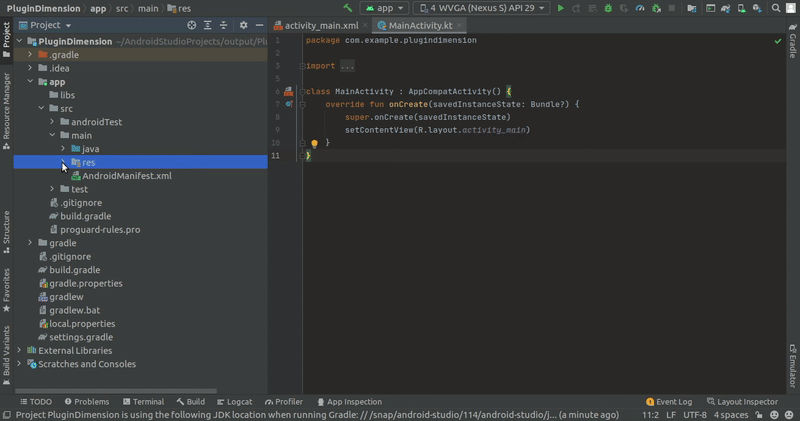Click the 11:2 caret position status entry
The height and width of the screenshot is (421, 800).
pyautogui.click(x=650, y=415)
